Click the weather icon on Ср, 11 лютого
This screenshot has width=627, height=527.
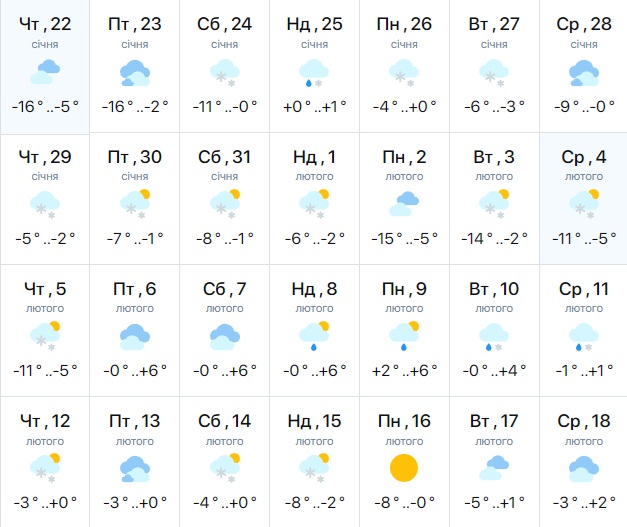(x=583, y=335)
